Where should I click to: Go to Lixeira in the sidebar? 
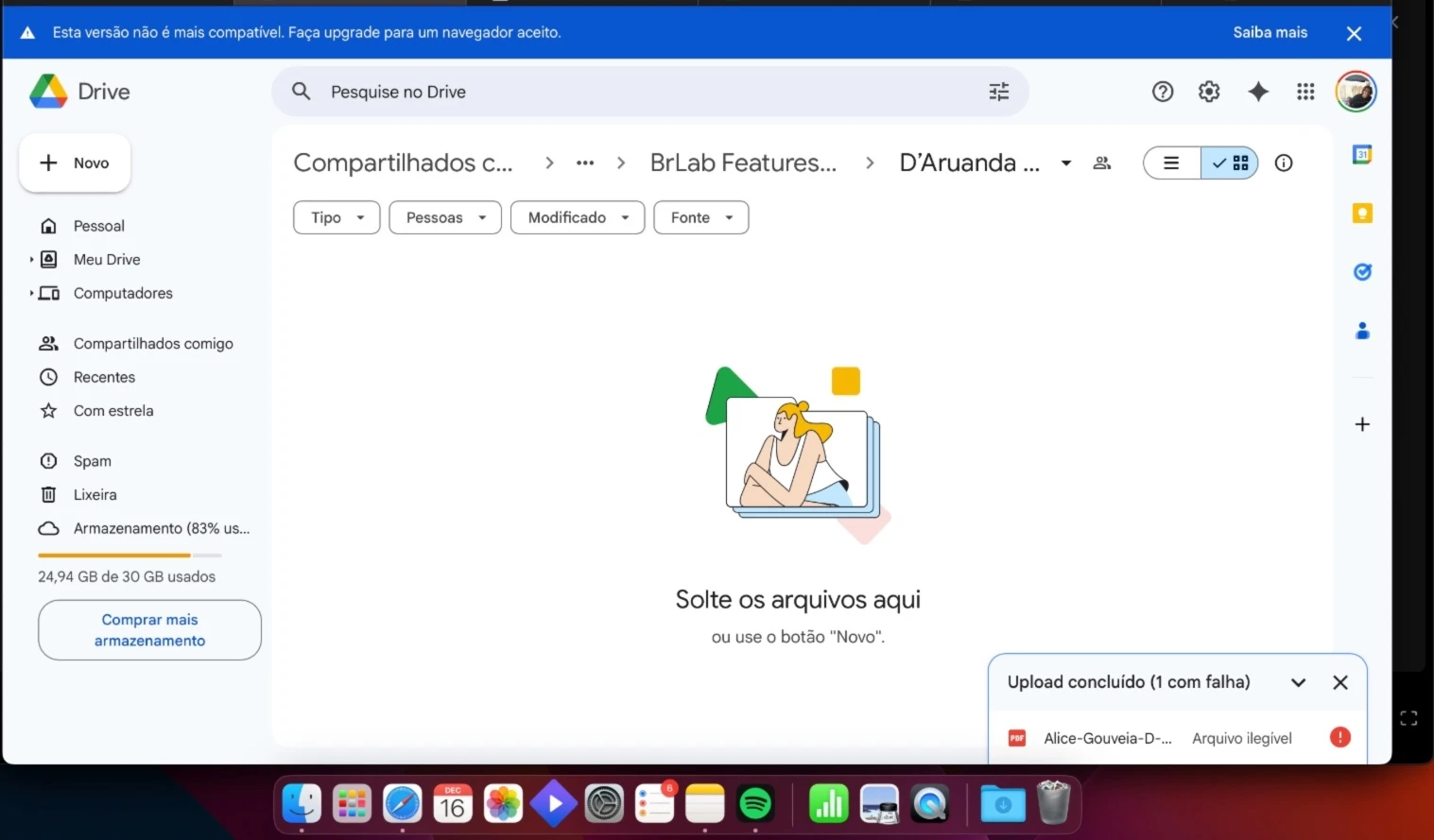tap(95, 494)
